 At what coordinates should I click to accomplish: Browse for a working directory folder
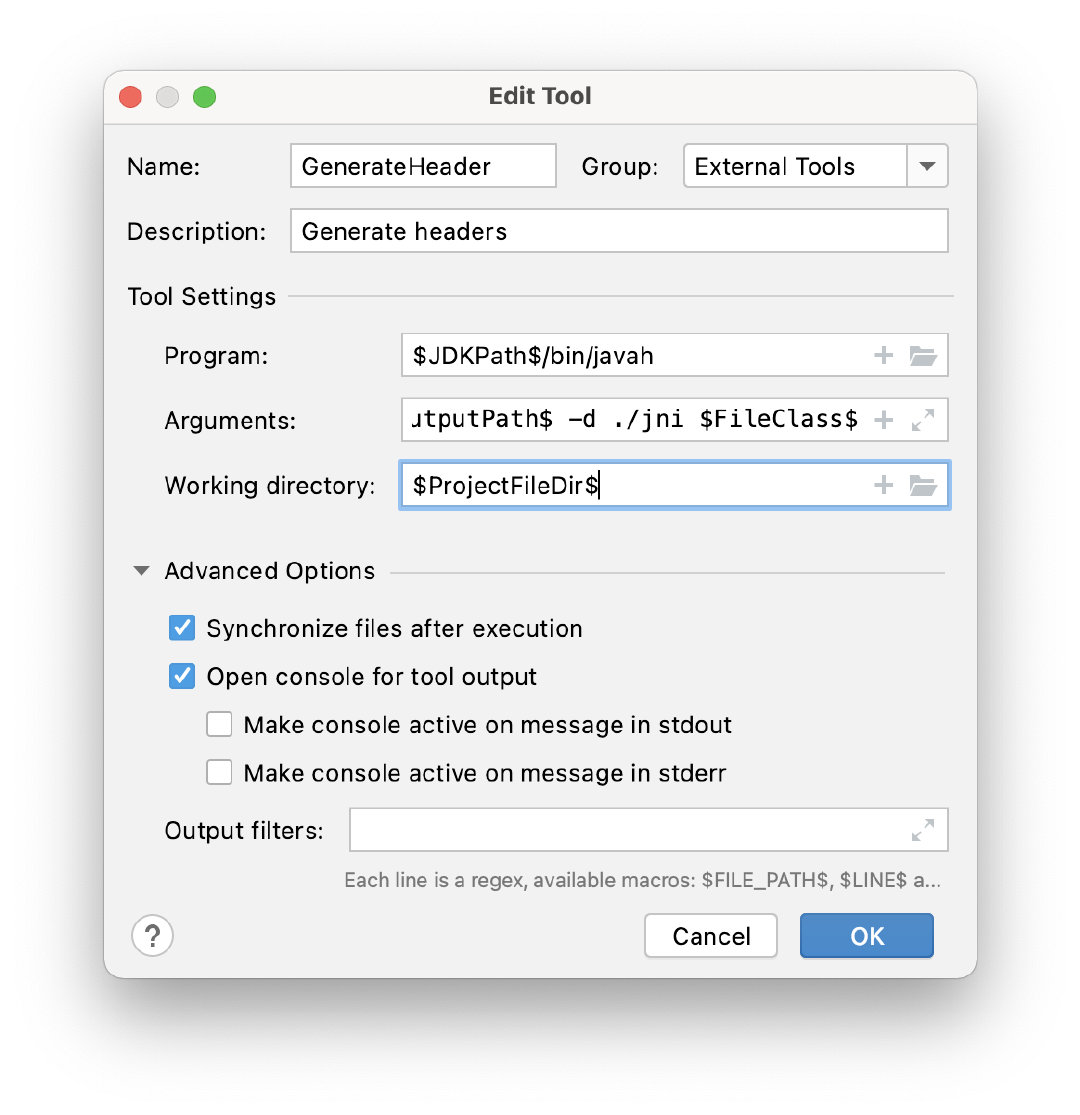(x=923, y=485)
